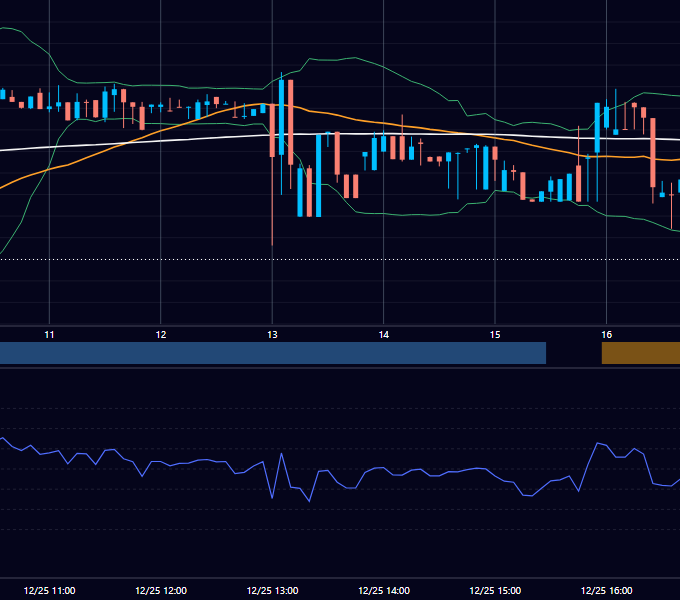Click the 12/25 16:00 time axis label
The width and height of the screenshot is (680, 600).
(606, 590)
